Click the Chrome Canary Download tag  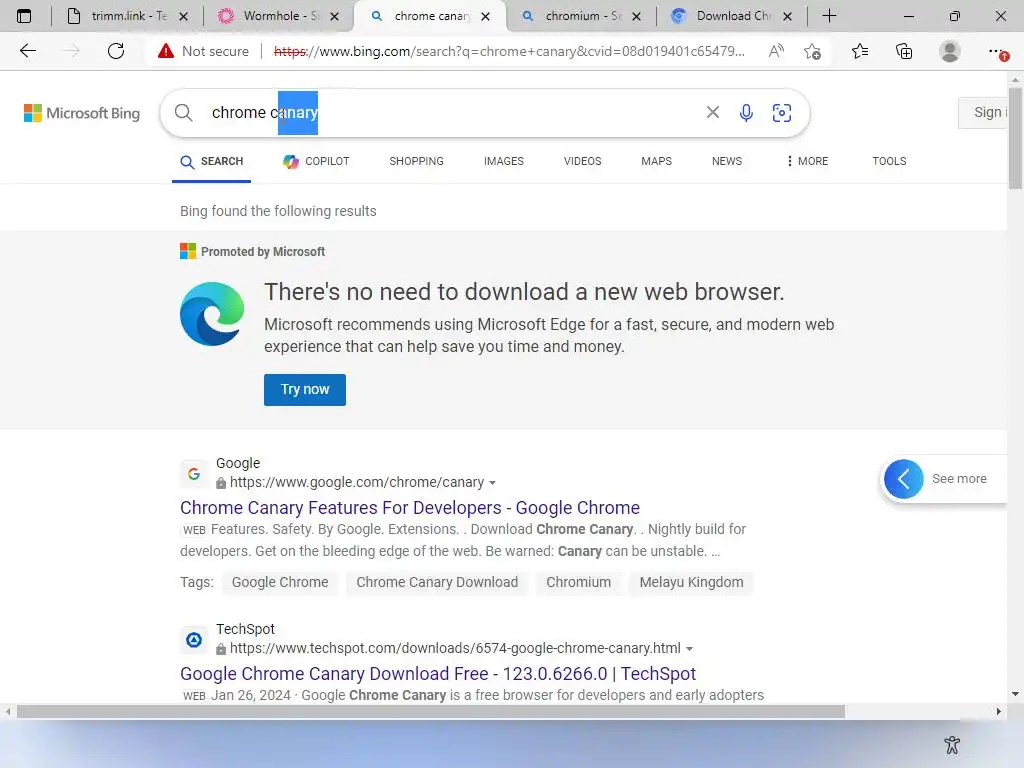[x=437, y=583]
